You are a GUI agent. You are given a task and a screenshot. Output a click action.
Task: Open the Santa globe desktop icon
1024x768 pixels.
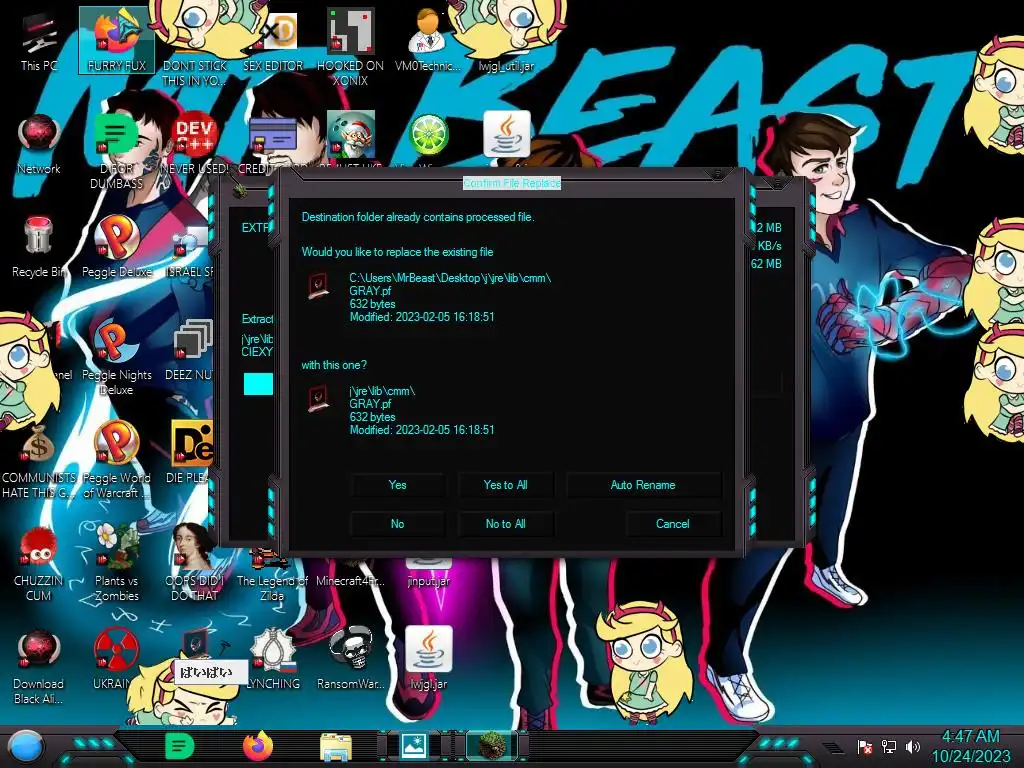[x=351, y=135]
